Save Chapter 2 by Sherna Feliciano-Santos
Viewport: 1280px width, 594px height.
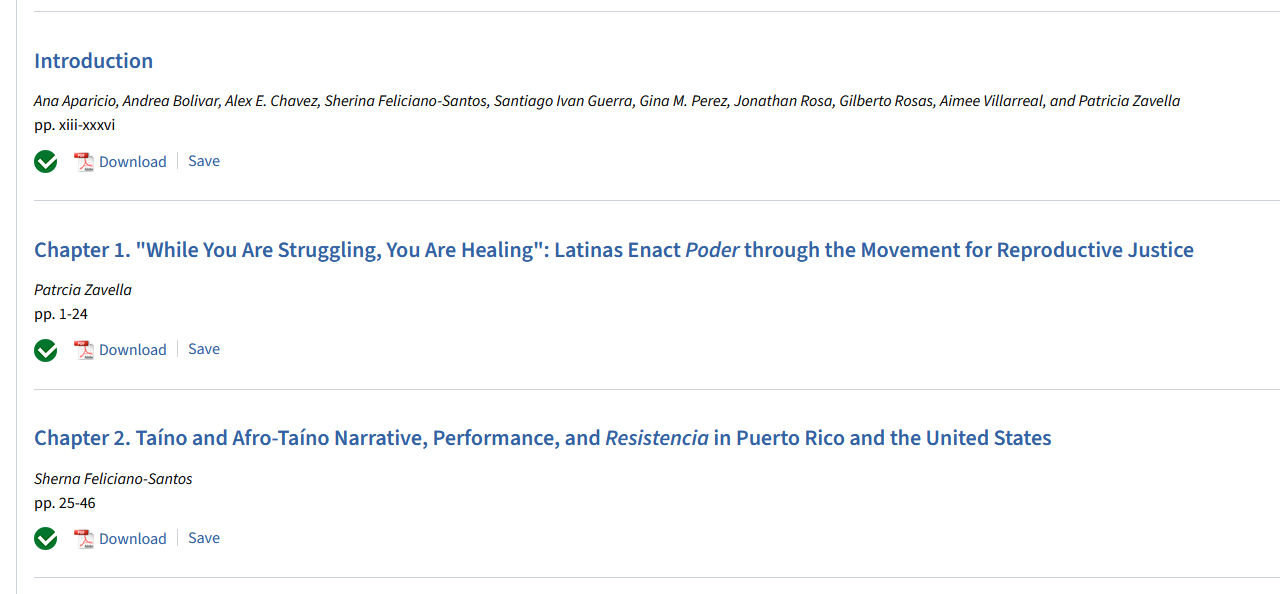point(204,538)
